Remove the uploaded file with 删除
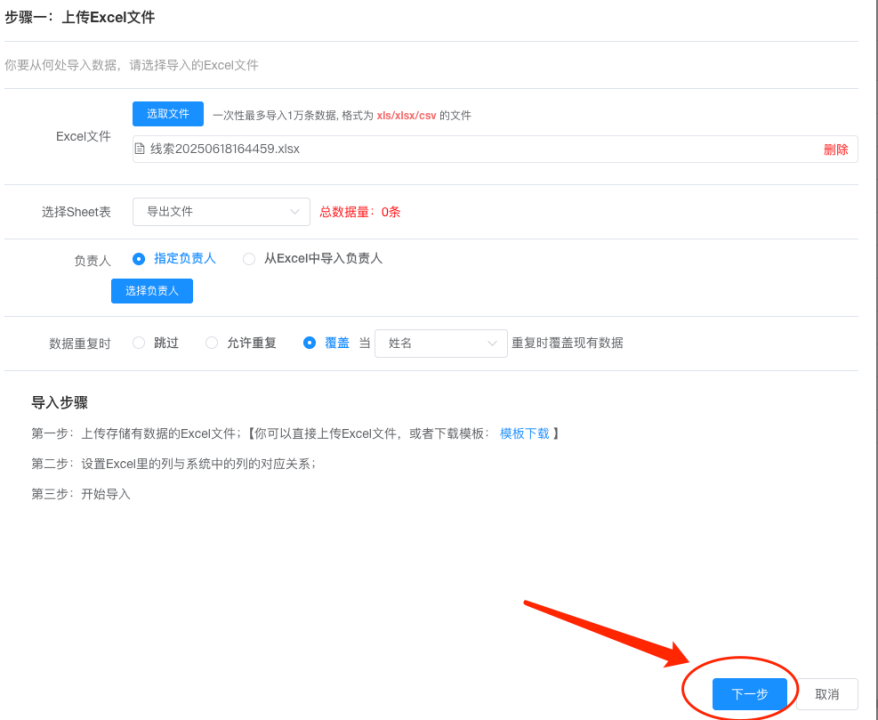Screen dimensions: 878x720 835,149
